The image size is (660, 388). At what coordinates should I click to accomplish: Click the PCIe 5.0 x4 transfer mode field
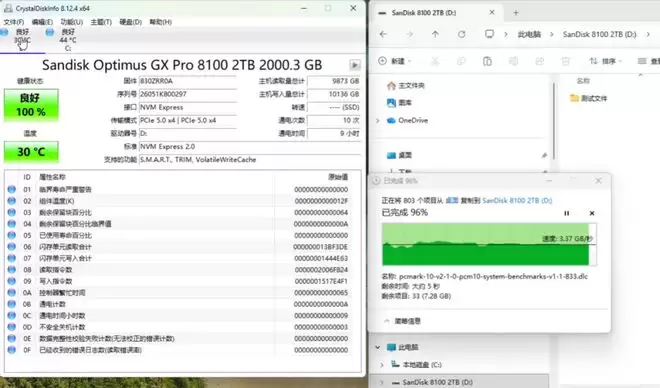tap(188, 120)
